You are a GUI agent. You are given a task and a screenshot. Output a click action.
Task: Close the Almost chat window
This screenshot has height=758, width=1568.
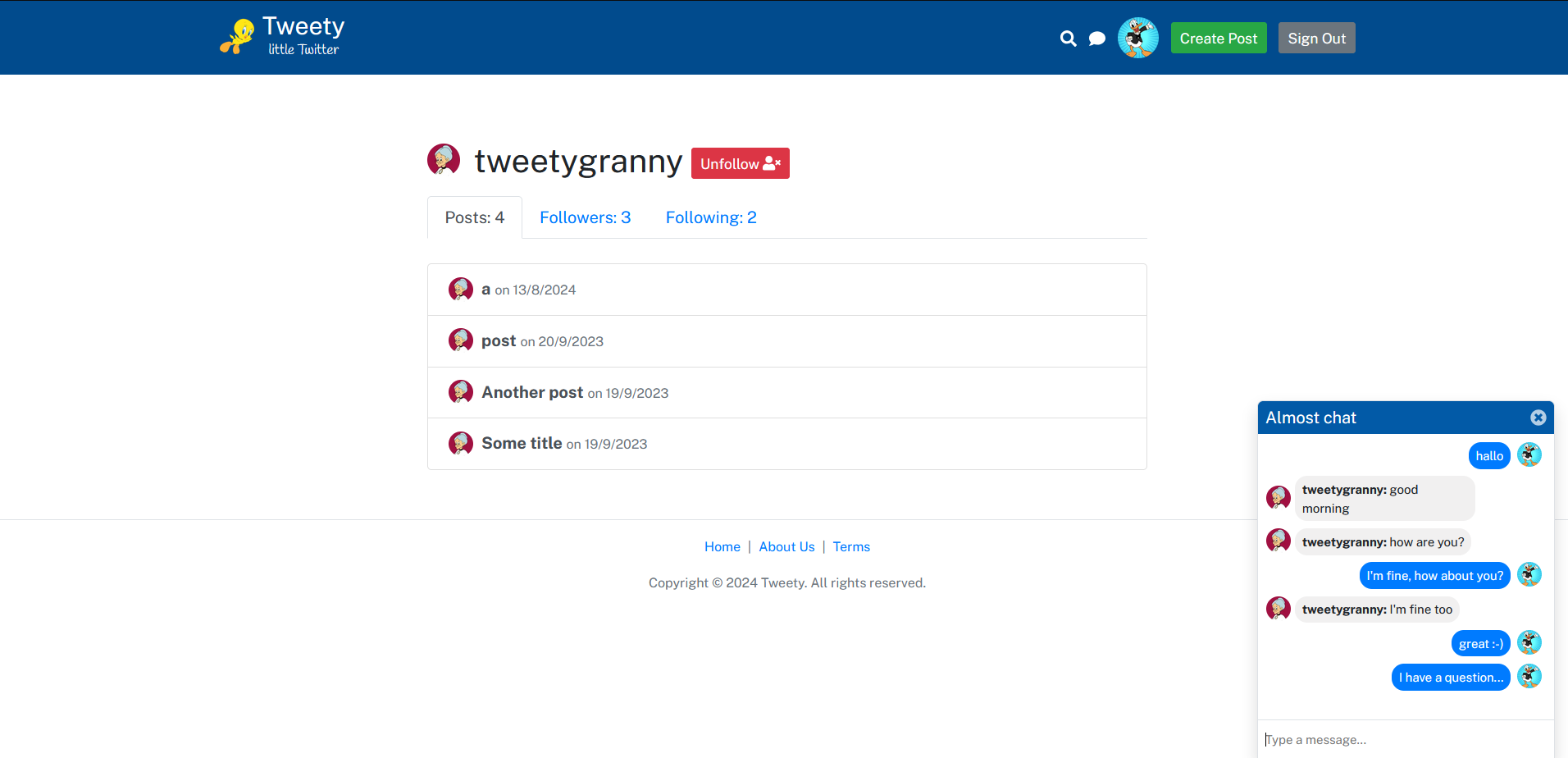(x=1537, y=417)
